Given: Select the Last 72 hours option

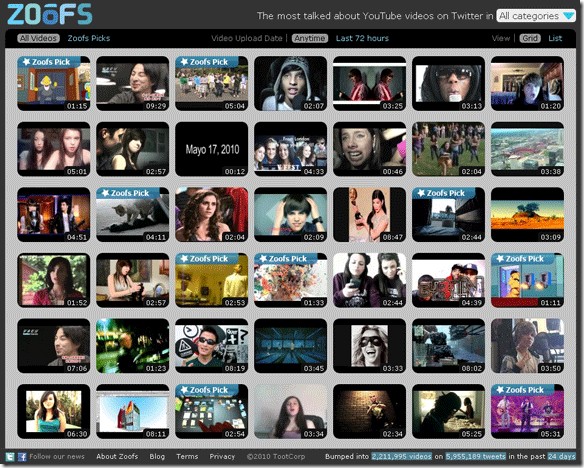Looking at the screenshot, I should [x=362, y=38].
